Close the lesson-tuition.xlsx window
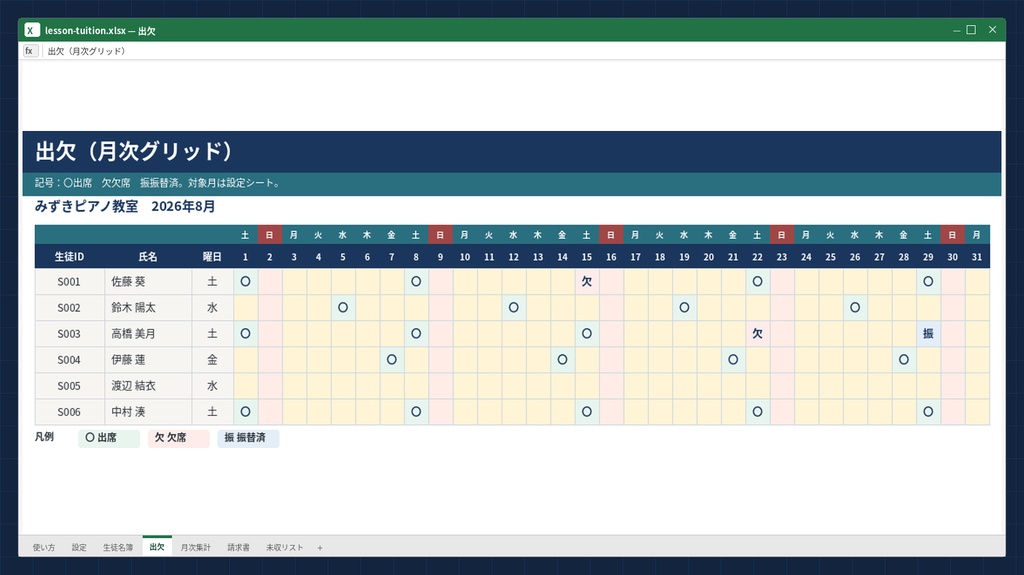Screen dimensions: 1024x575 tap(992, 30)
